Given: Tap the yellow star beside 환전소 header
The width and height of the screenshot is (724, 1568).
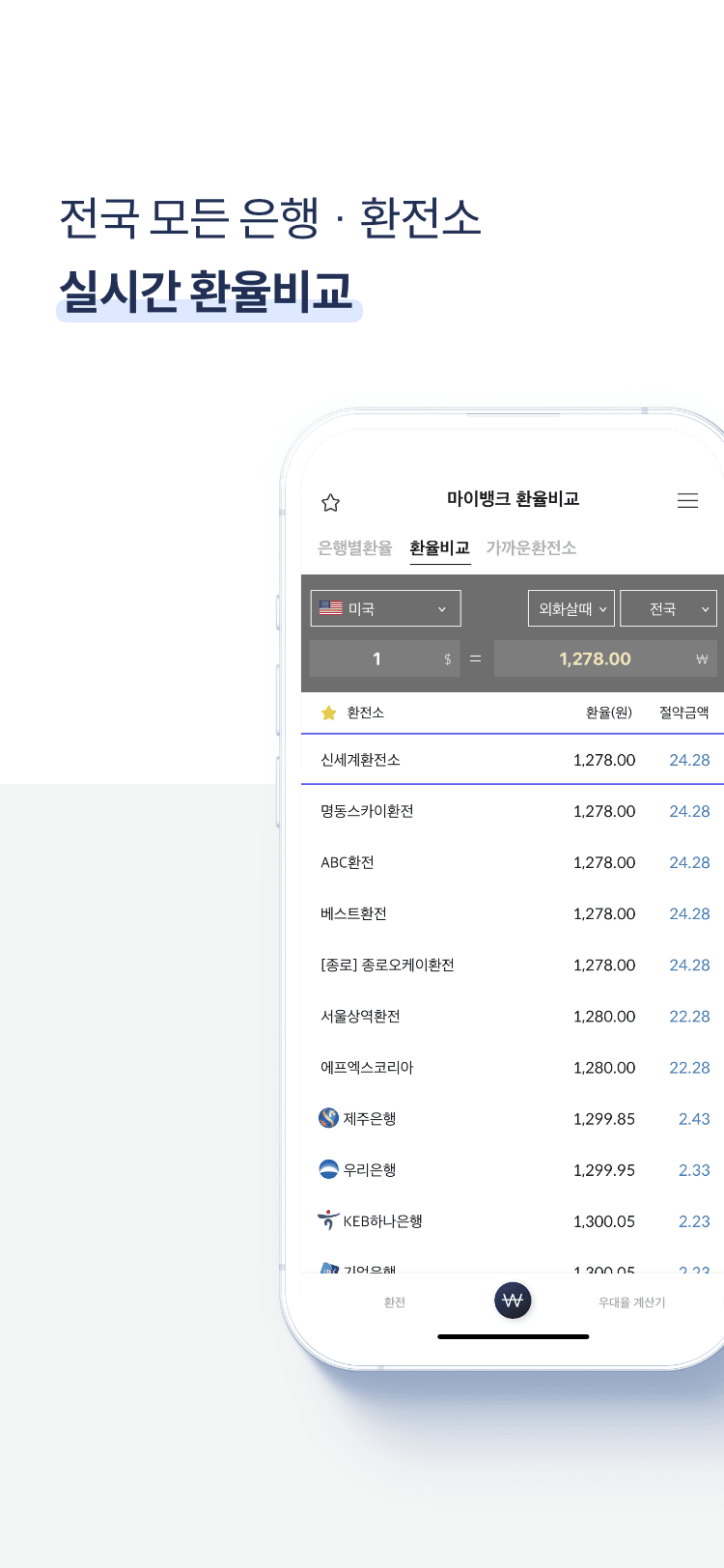Looking at the screenshot, I should [328, 713].
